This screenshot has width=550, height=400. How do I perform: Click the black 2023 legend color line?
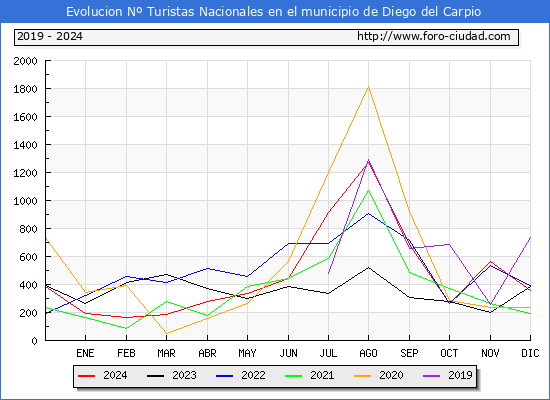click(x=155, y=376)
